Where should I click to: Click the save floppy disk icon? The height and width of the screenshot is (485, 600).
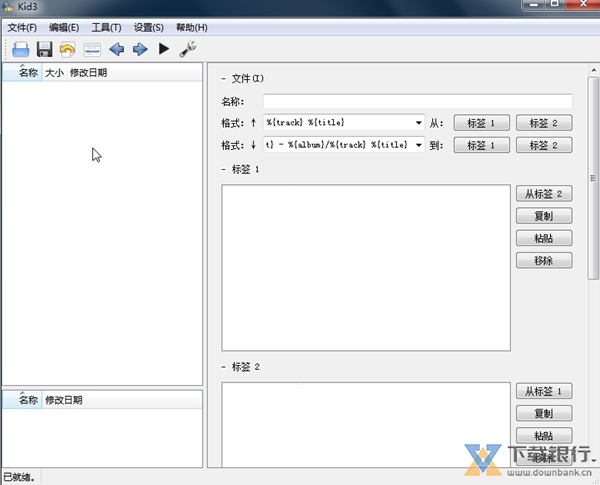pos(44,49)
